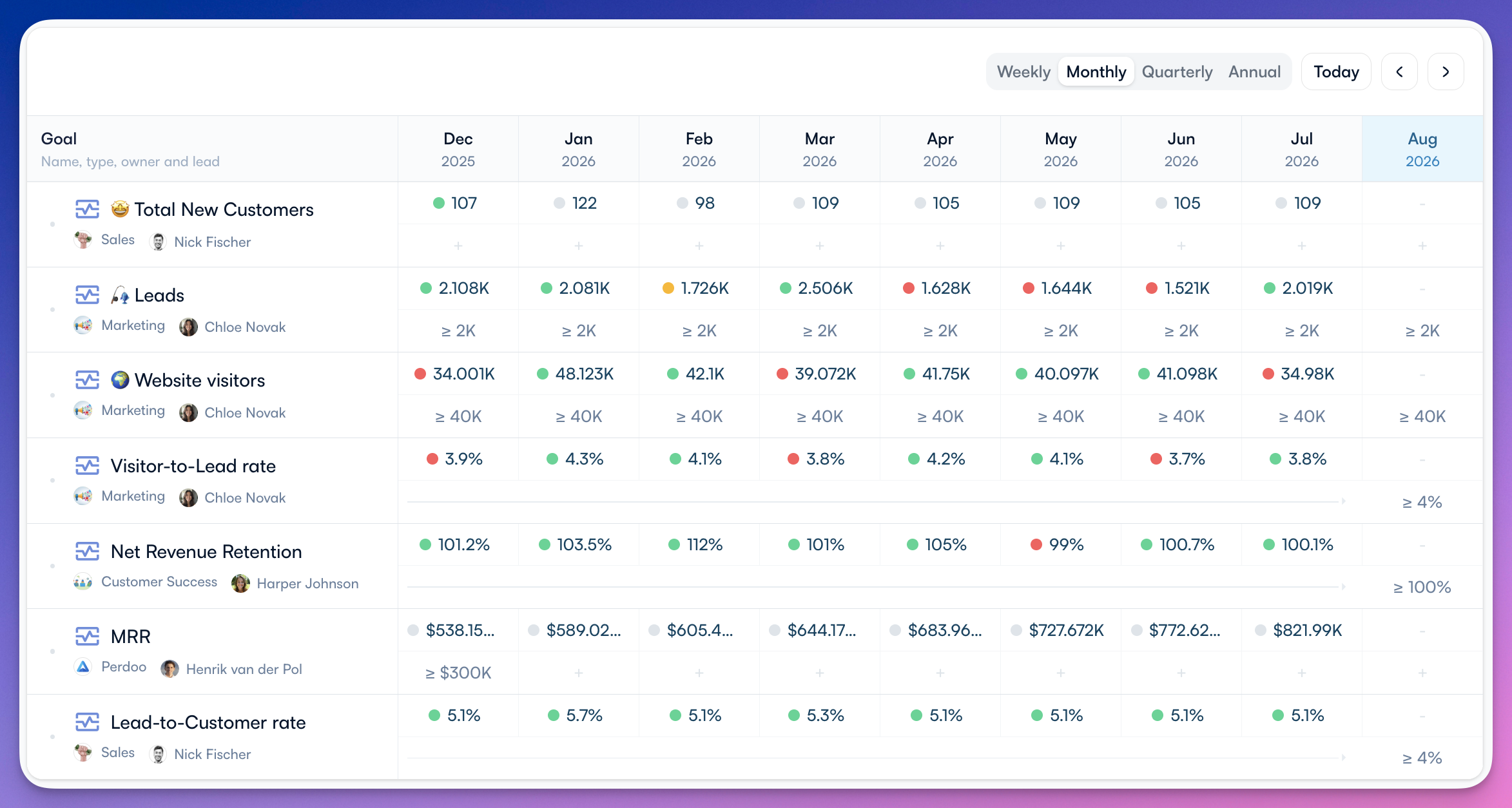Click the Leads Aug 2026 target ≥ 2K

pyautogui.click(x=1422, y=331)
